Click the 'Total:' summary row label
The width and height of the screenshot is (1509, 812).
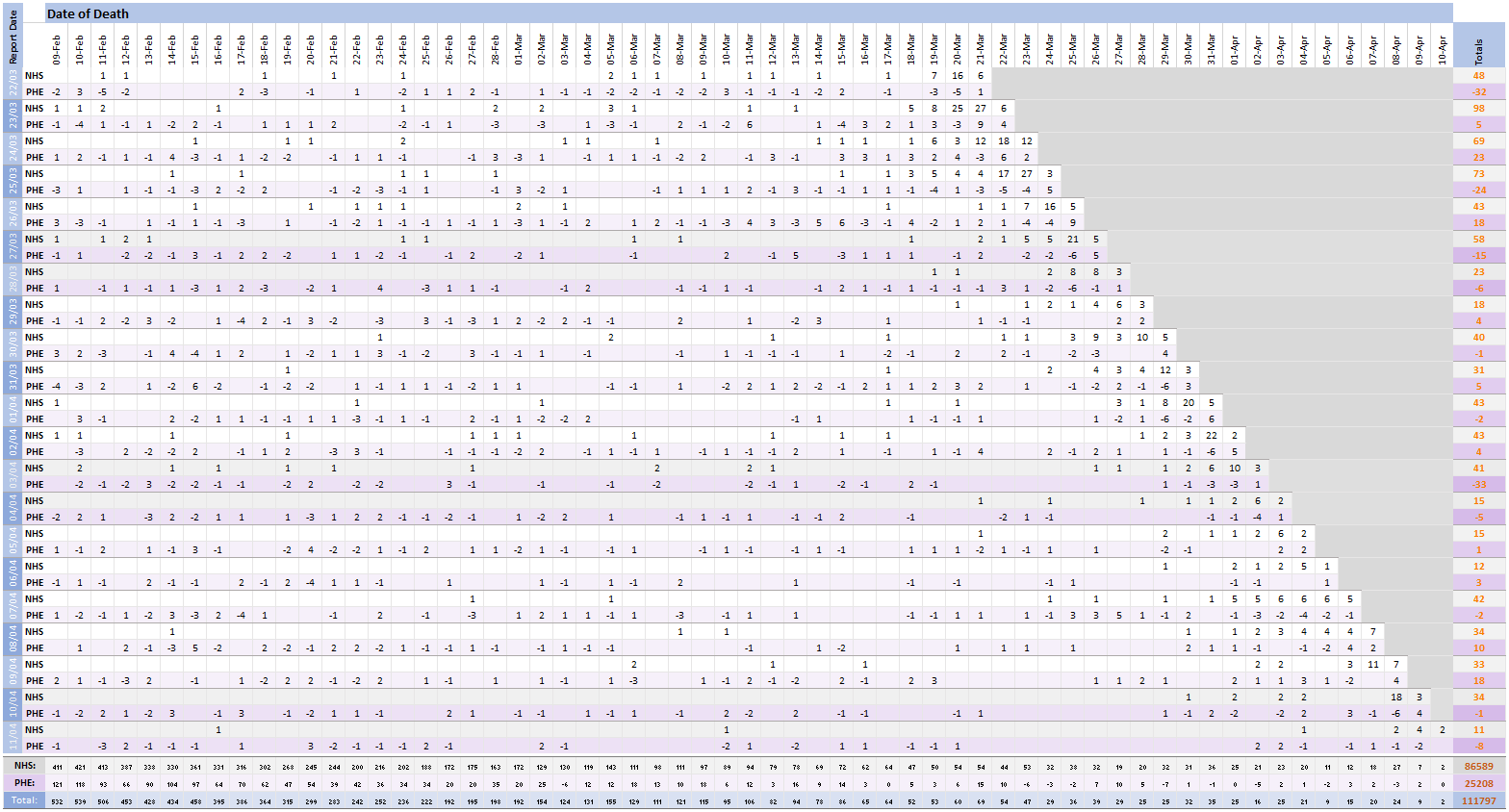pyautogui.click(x=24, y=800)
